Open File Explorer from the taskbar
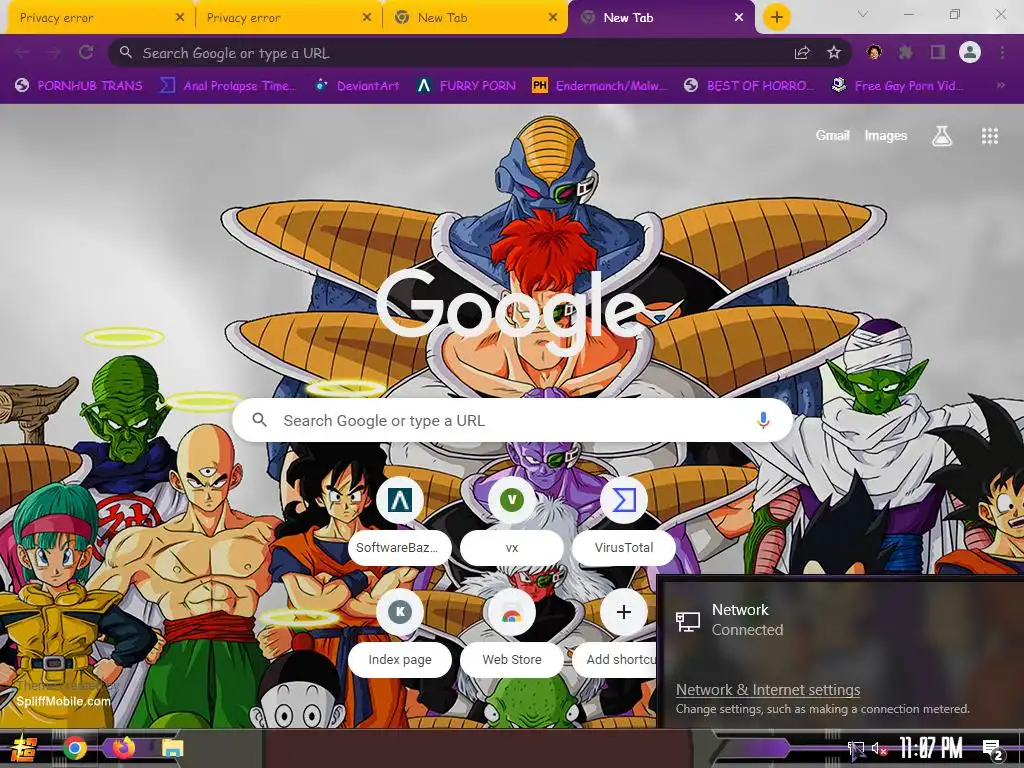This screenshot has width=1024, height=768. click(172, 748)
